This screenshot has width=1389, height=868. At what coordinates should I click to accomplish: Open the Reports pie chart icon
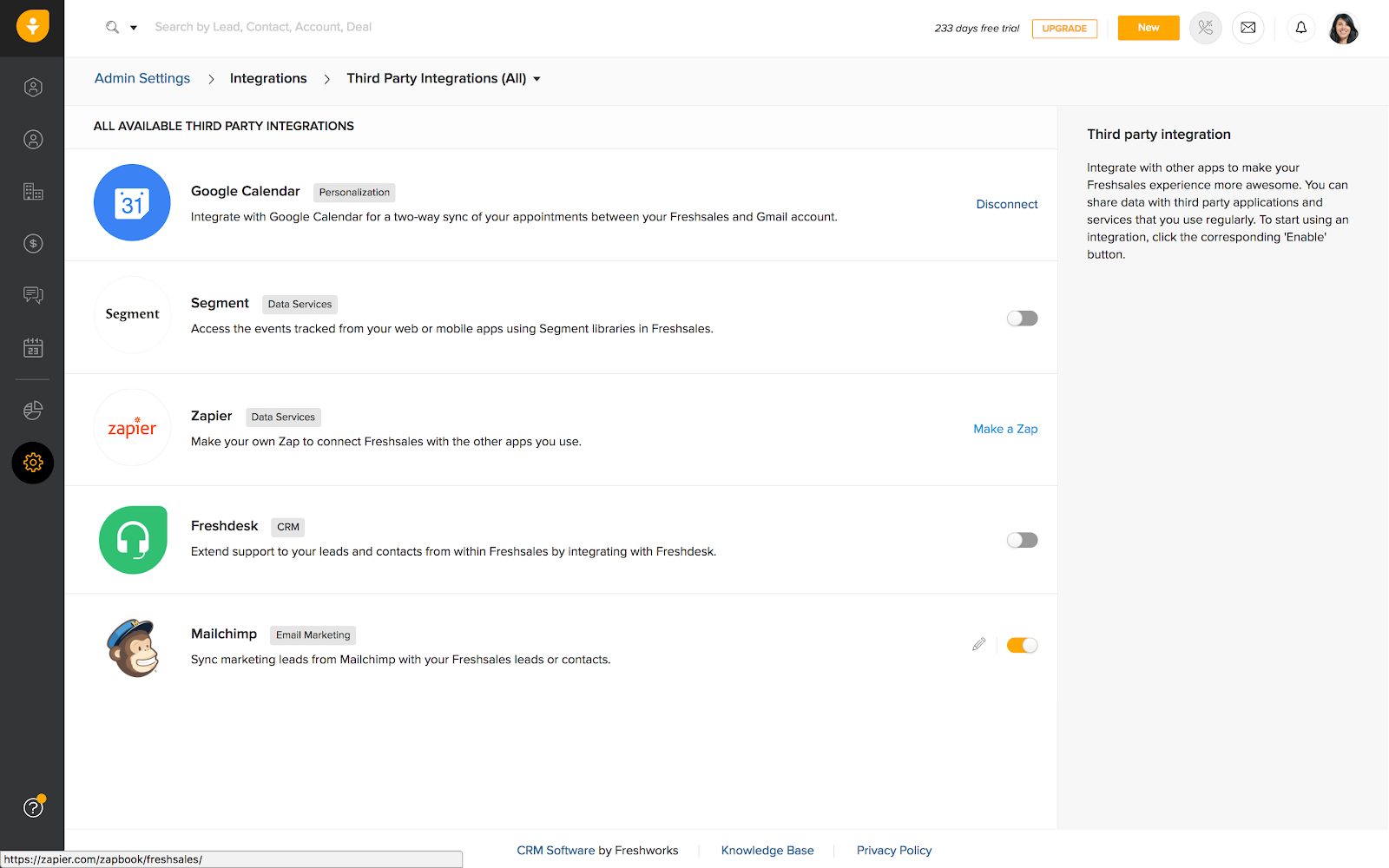tap(33, 411)
